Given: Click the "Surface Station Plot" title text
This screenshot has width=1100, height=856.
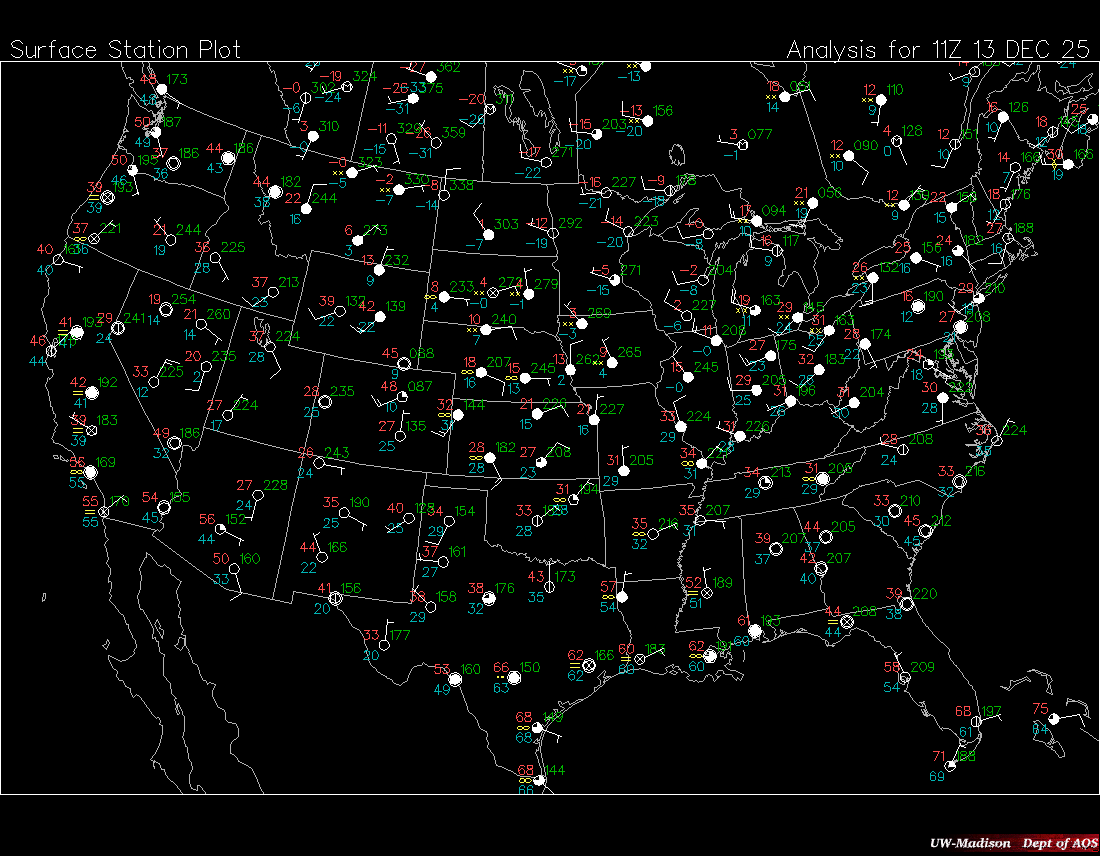Looking at the screenshot, I should click(x=125, y=49).
